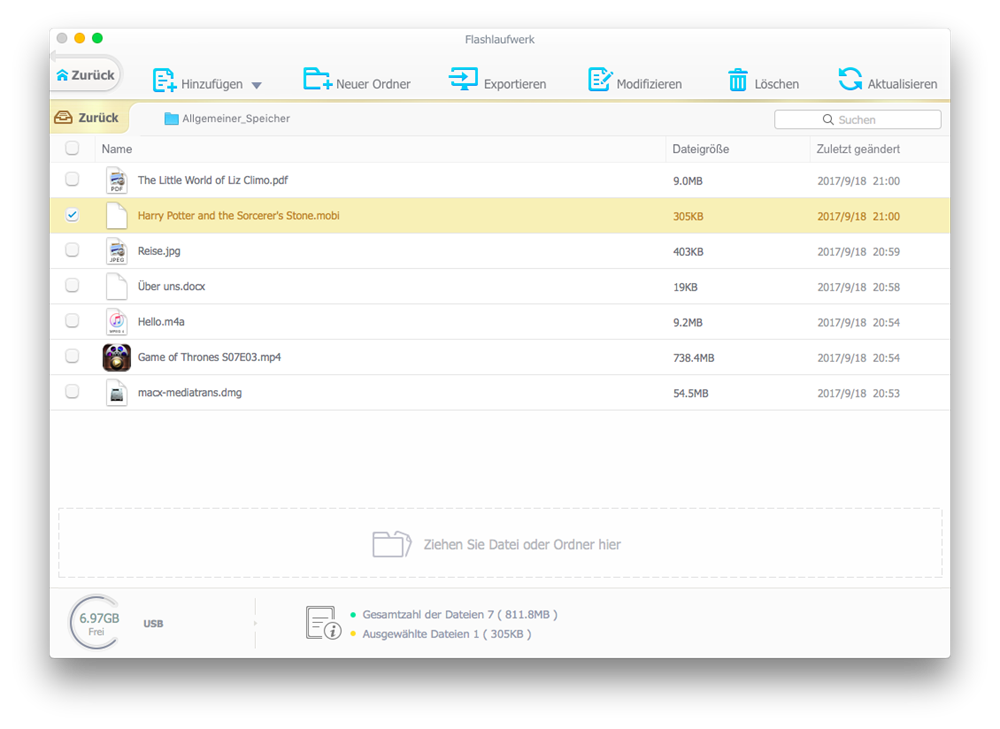
Task: Click the Modifizieren edit icon
Action: tap(600, 79)
